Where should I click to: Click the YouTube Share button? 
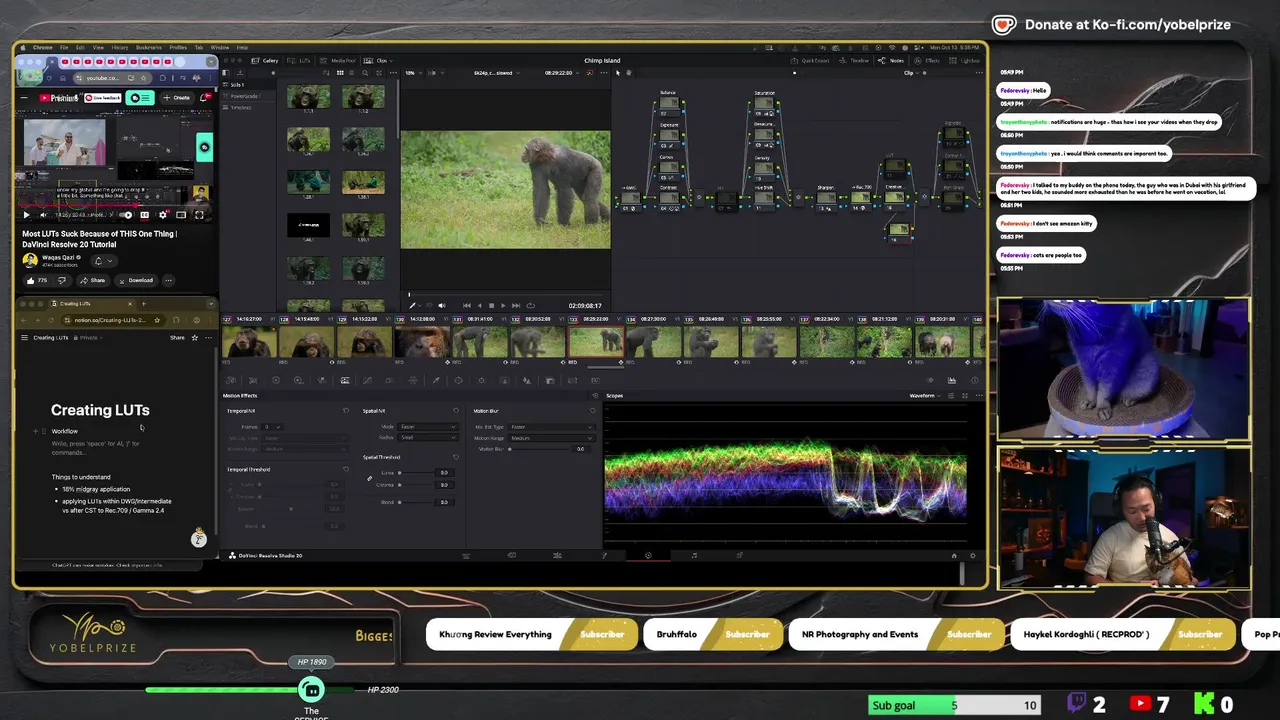pyautogui.click(x=93, y=280)
